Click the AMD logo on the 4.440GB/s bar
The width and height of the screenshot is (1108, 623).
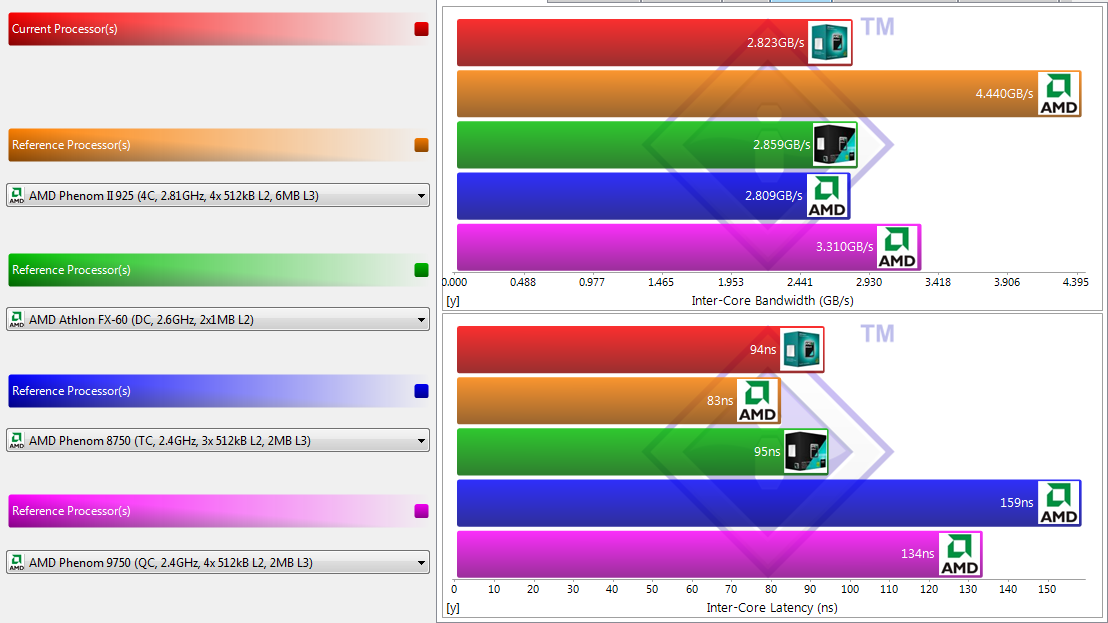click(x=1058, y=94)
